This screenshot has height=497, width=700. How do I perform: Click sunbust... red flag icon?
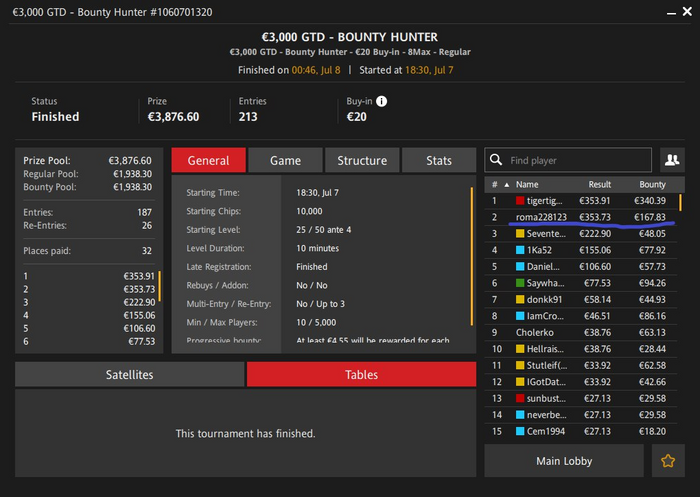click(520, 398)
